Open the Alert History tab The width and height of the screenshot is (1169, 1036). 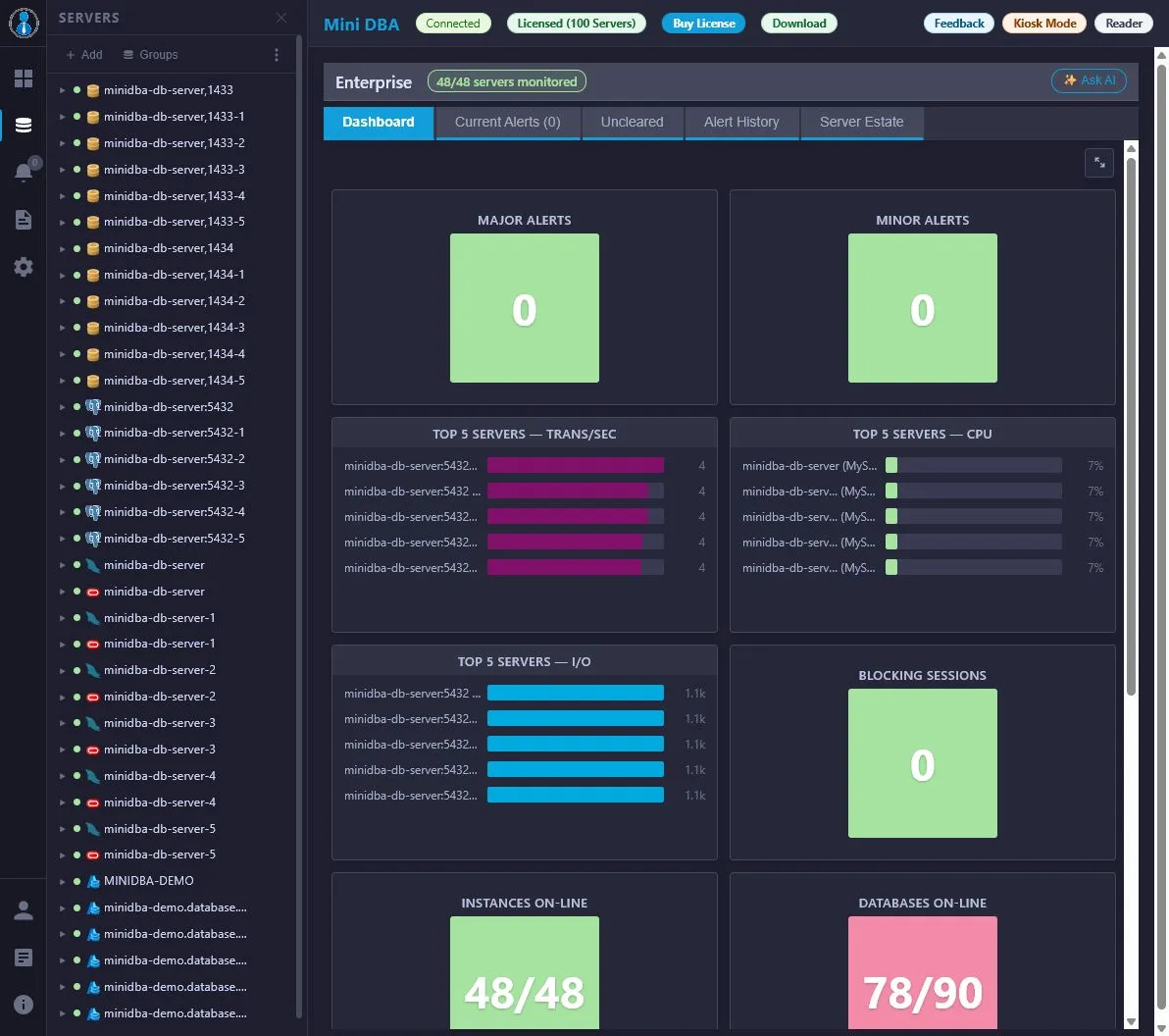741,123
